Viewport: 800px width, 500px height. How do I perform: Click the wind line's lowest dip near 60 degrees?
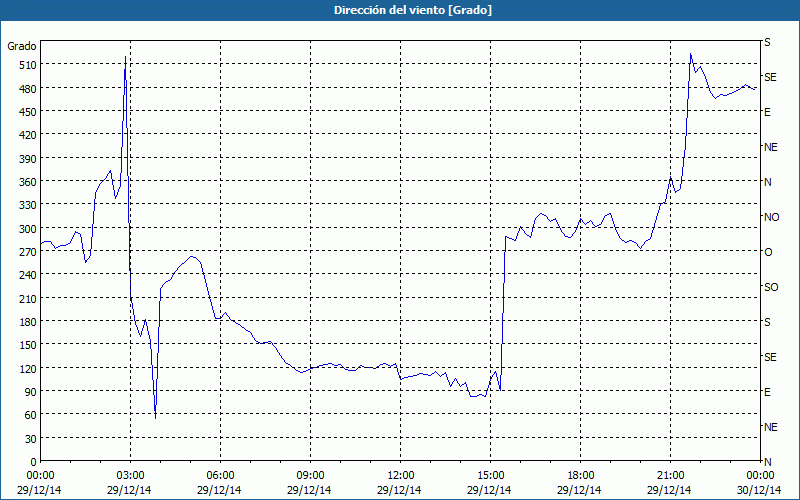(x=156, y=418)
